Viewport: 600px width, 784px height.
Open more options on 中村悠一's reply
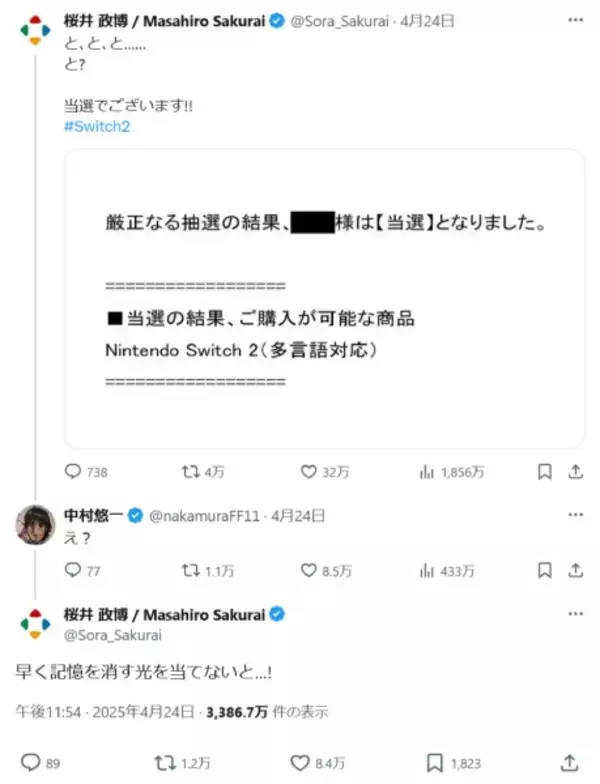[575, 515]
